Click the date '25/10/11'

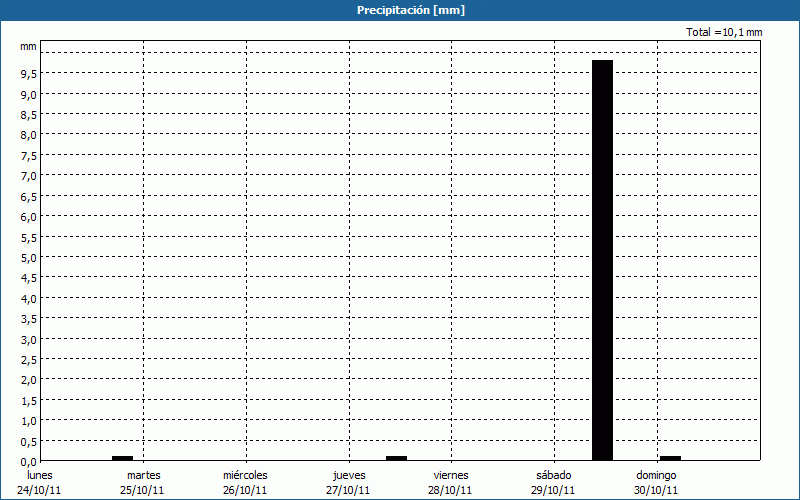[142, 490]
